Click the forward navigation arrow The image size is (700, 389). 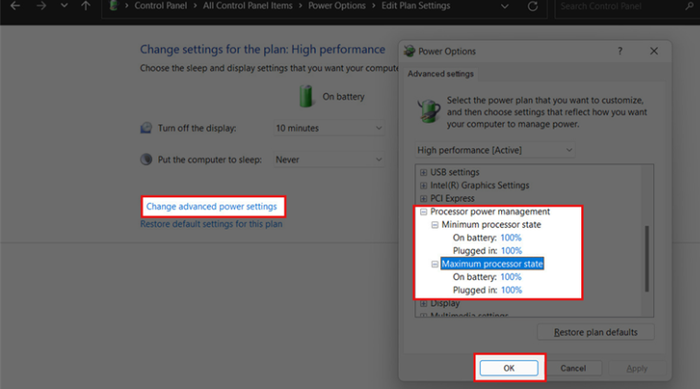tap(41, 6)
